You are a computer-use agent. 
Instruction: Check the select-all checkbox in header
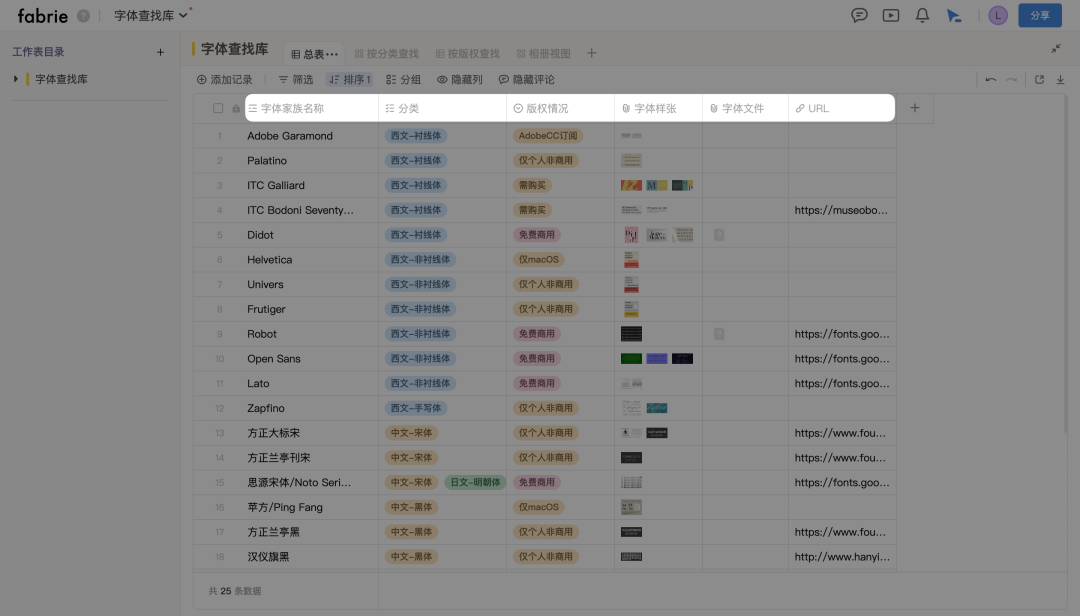pyautogui.click(x=218, y=108)
